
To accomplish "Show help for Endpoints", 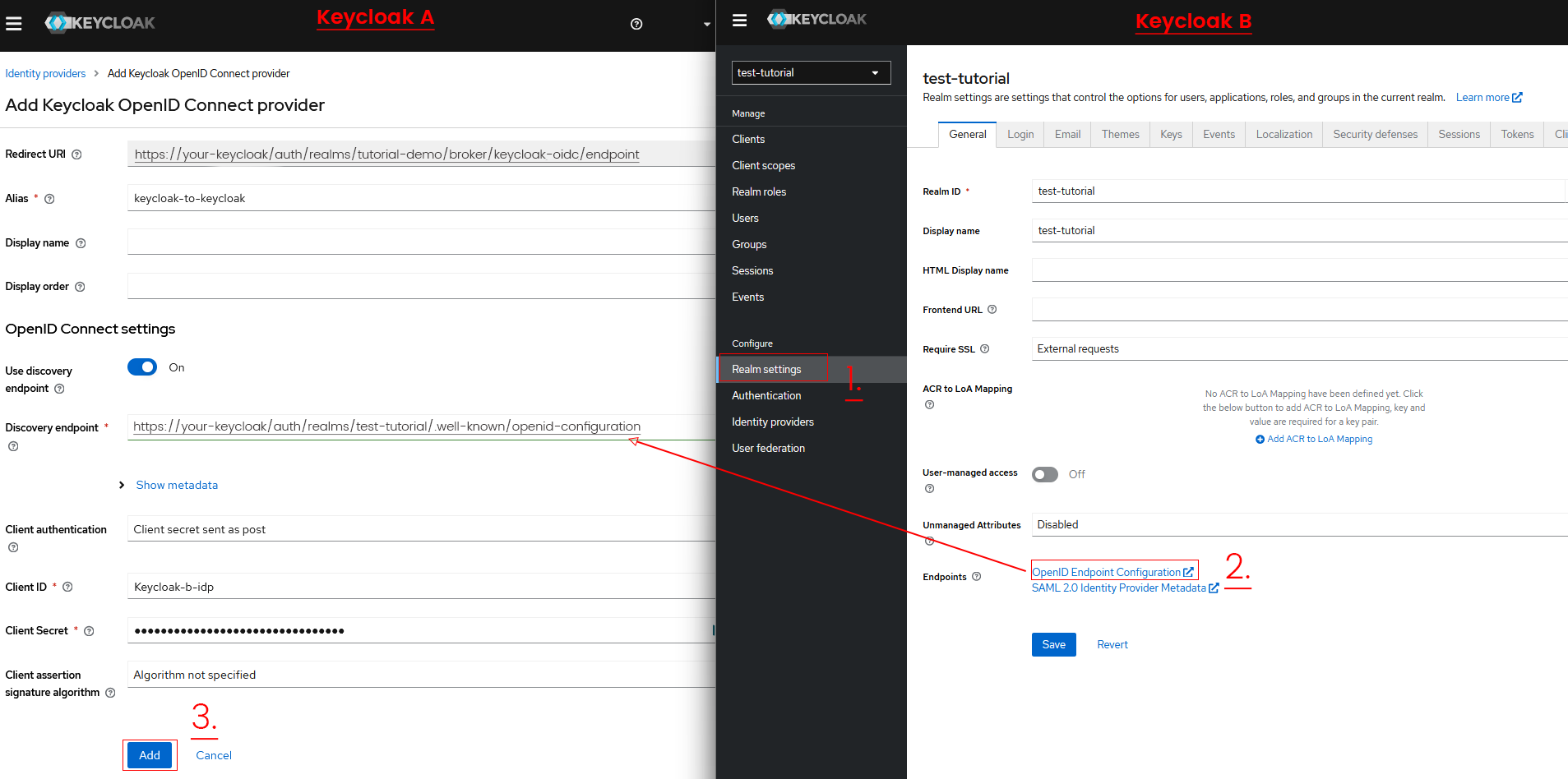I will pos(976,577).
